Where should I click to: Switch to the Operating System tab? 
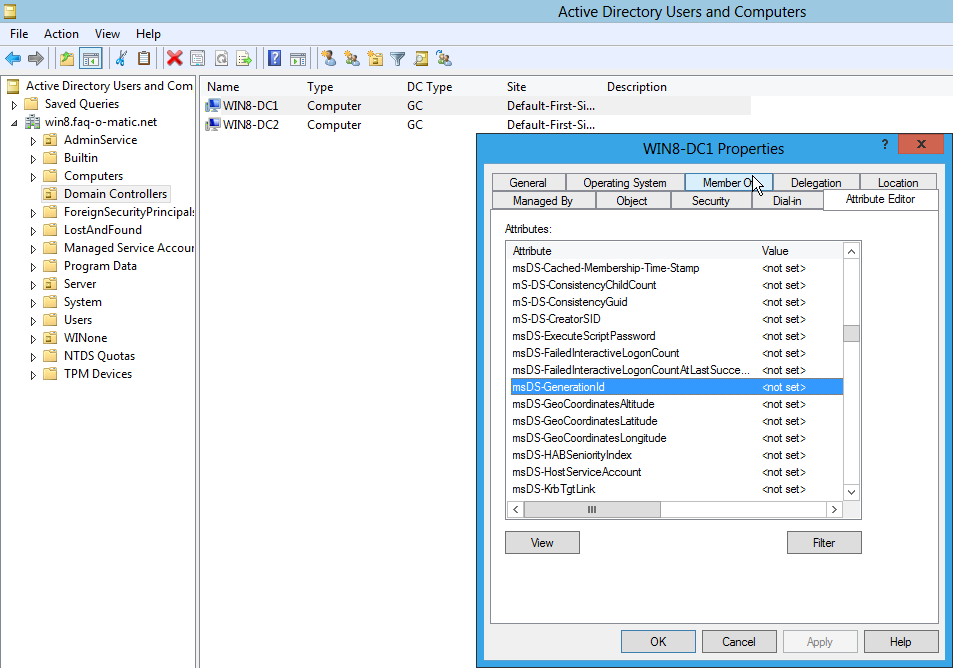625,182
